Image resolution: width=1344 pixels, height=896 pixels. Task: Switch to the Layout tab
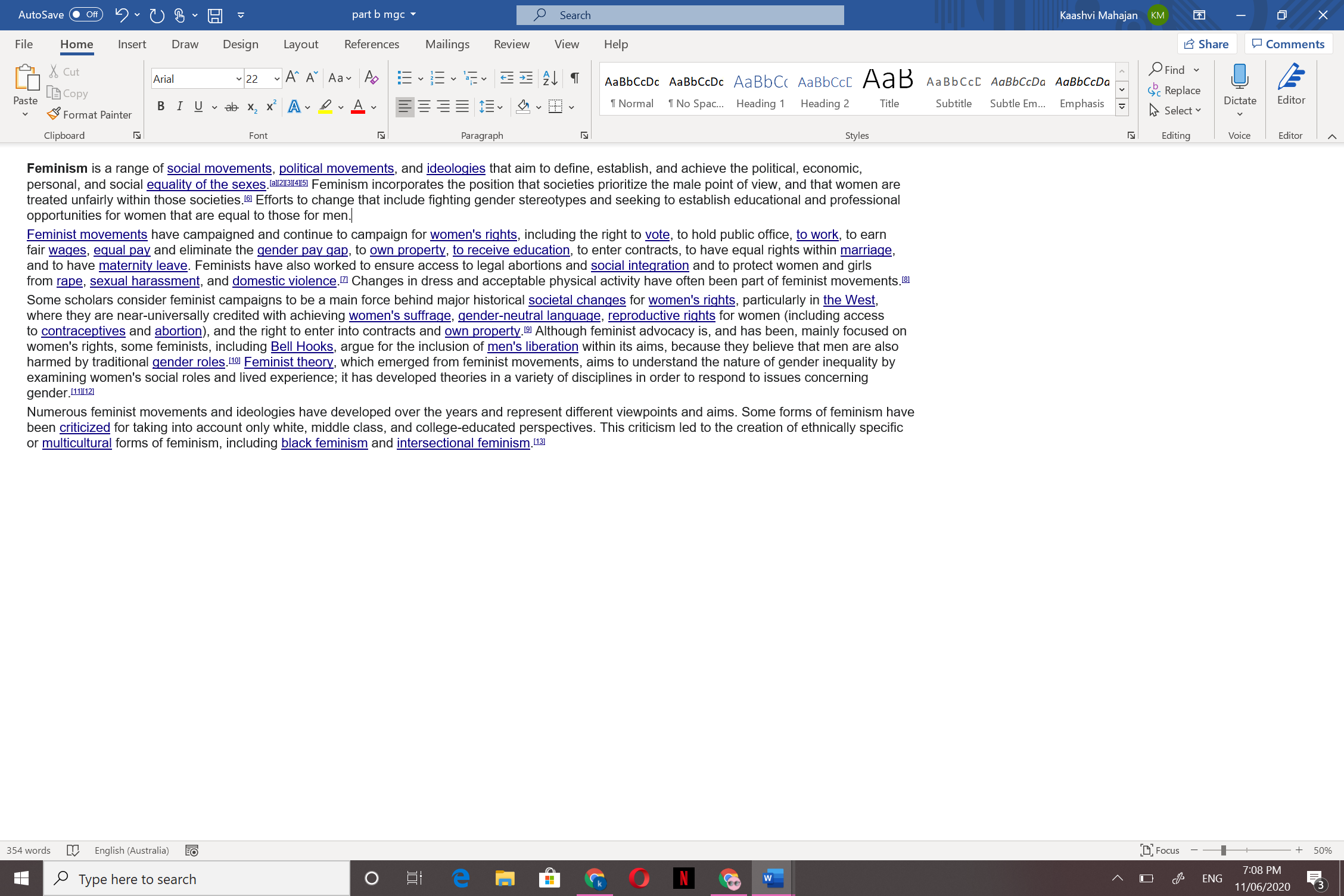click(x=301, y=44)
